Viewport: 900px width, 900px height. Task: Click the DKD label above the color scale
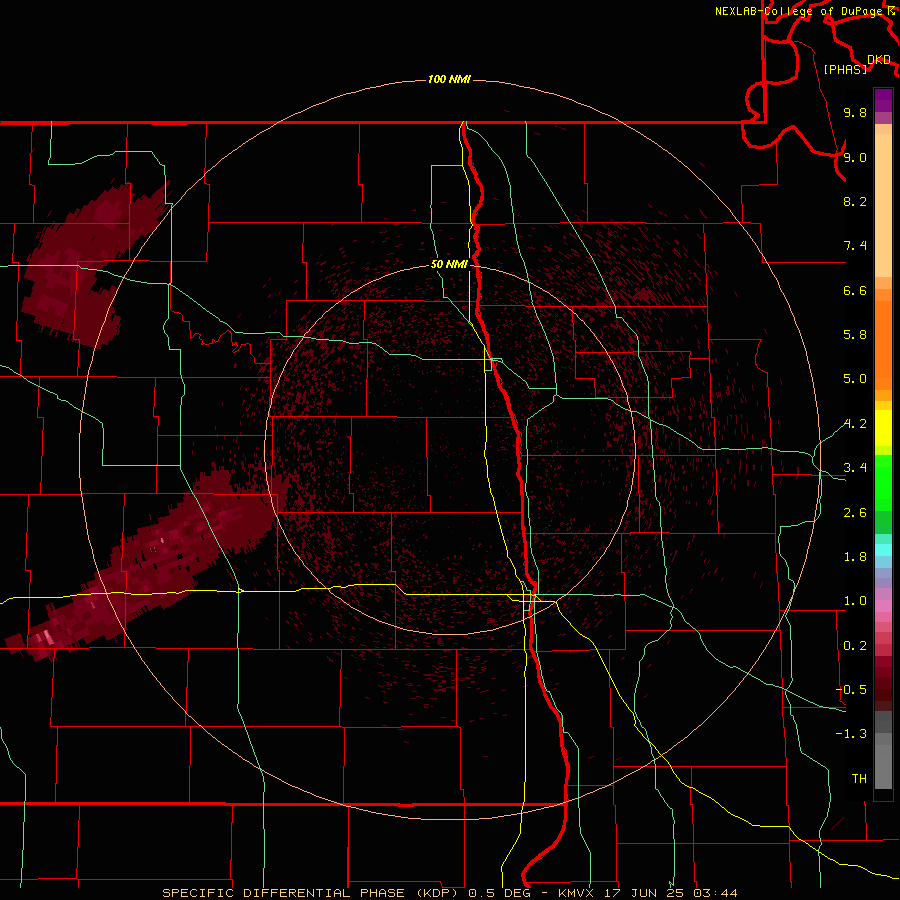(879, 60)
